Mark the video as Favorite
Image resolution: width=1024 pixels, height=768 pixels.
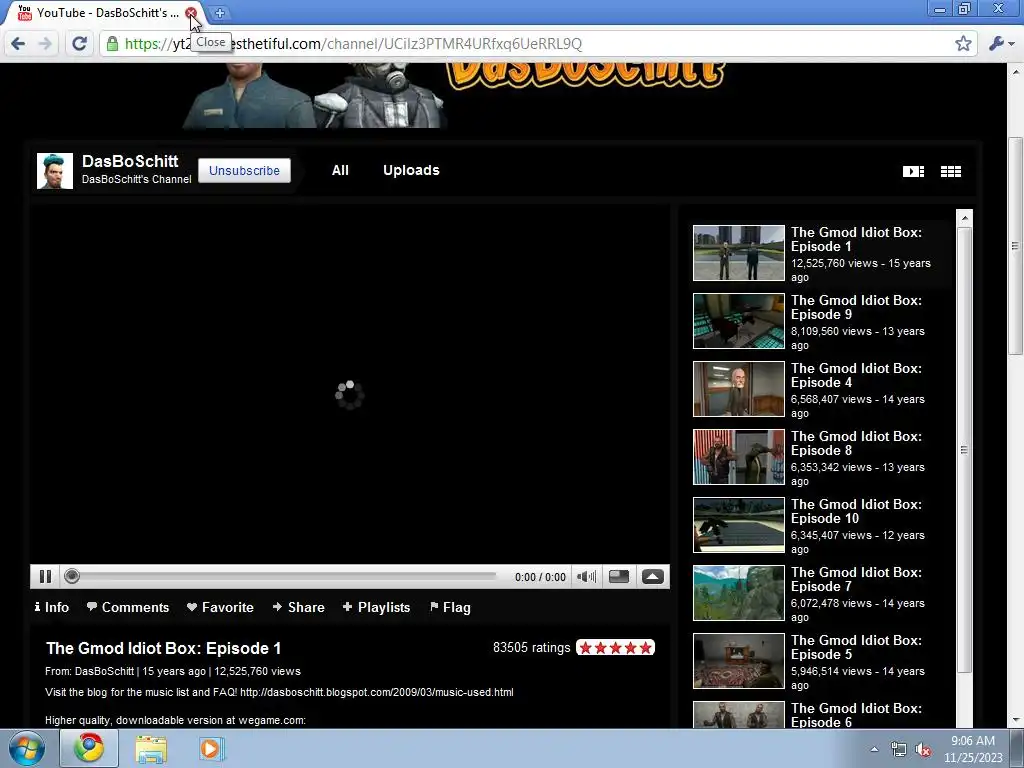click(220, 607)
